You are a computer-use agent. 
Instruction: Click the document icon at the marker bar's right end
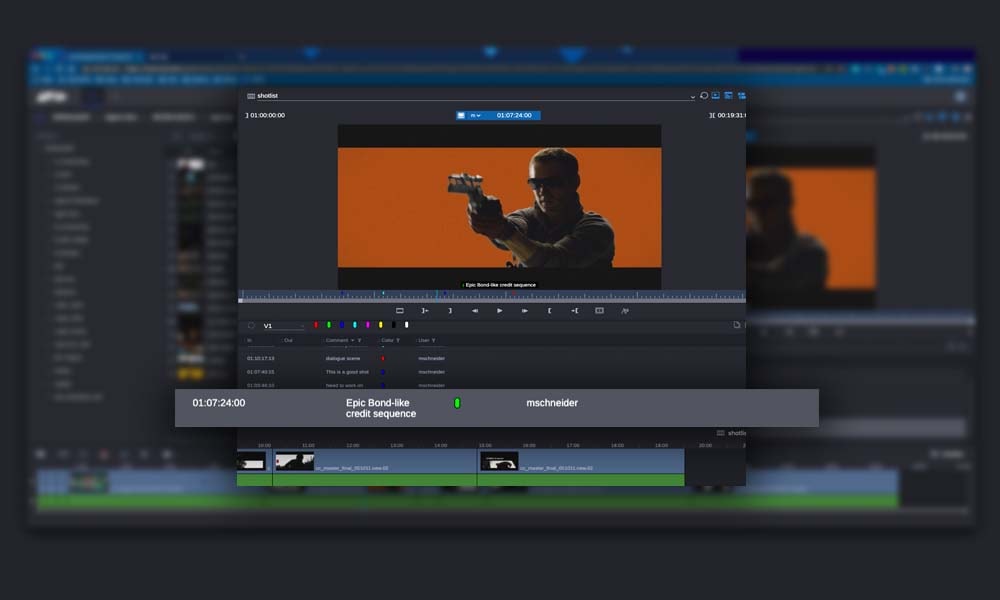pos(737,325)
